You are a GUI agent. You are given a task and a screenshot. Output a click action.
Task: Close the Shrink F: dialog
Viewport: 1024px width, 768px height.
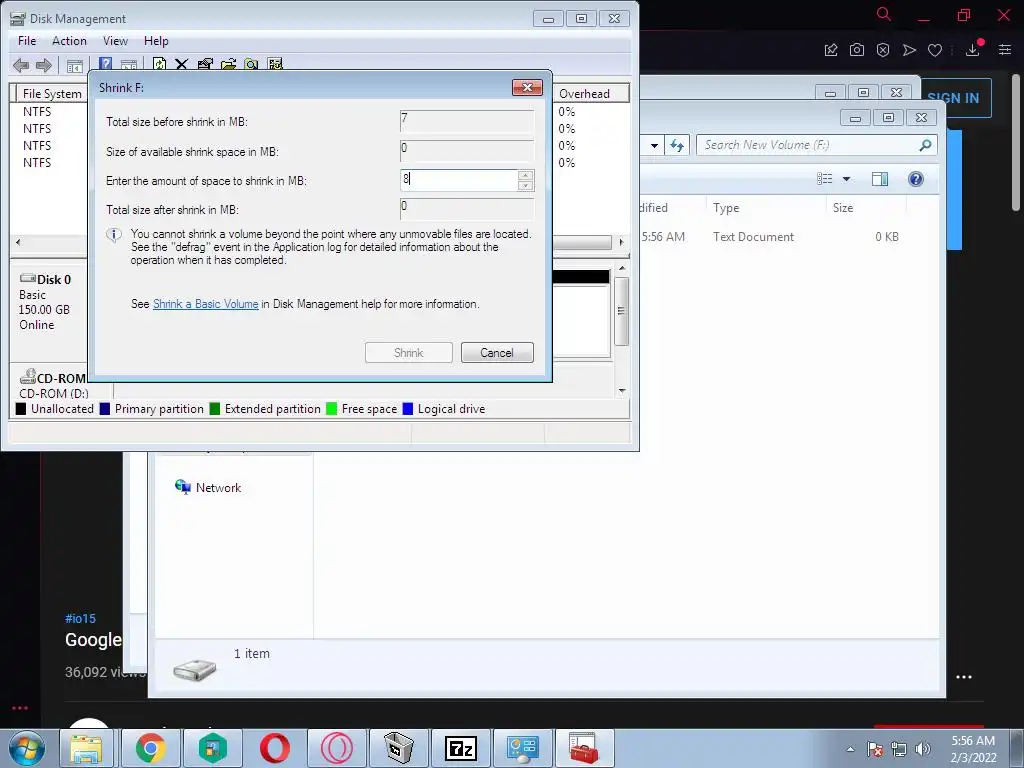528,88
